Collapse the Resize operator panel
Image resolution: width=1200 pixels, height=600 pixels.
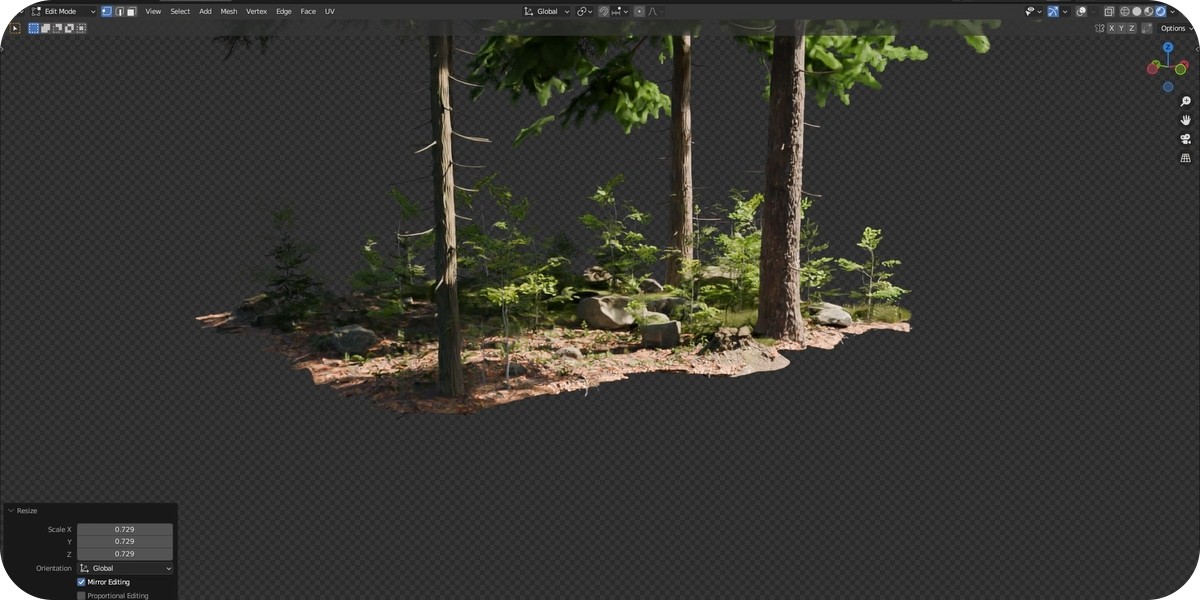point(11,511)
